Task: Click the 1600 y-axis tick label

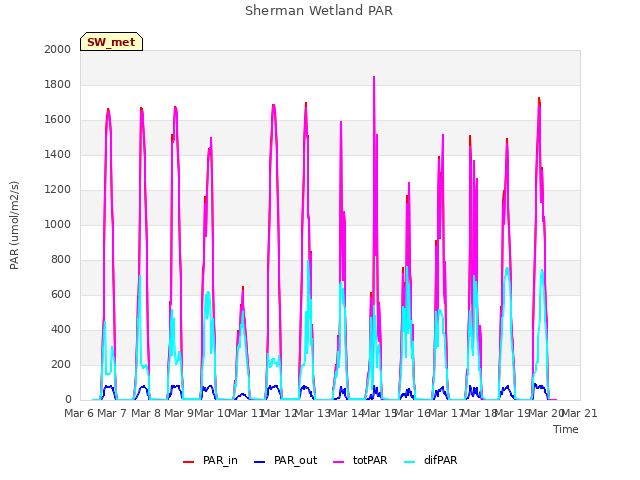Action: (x=58, y=120)
